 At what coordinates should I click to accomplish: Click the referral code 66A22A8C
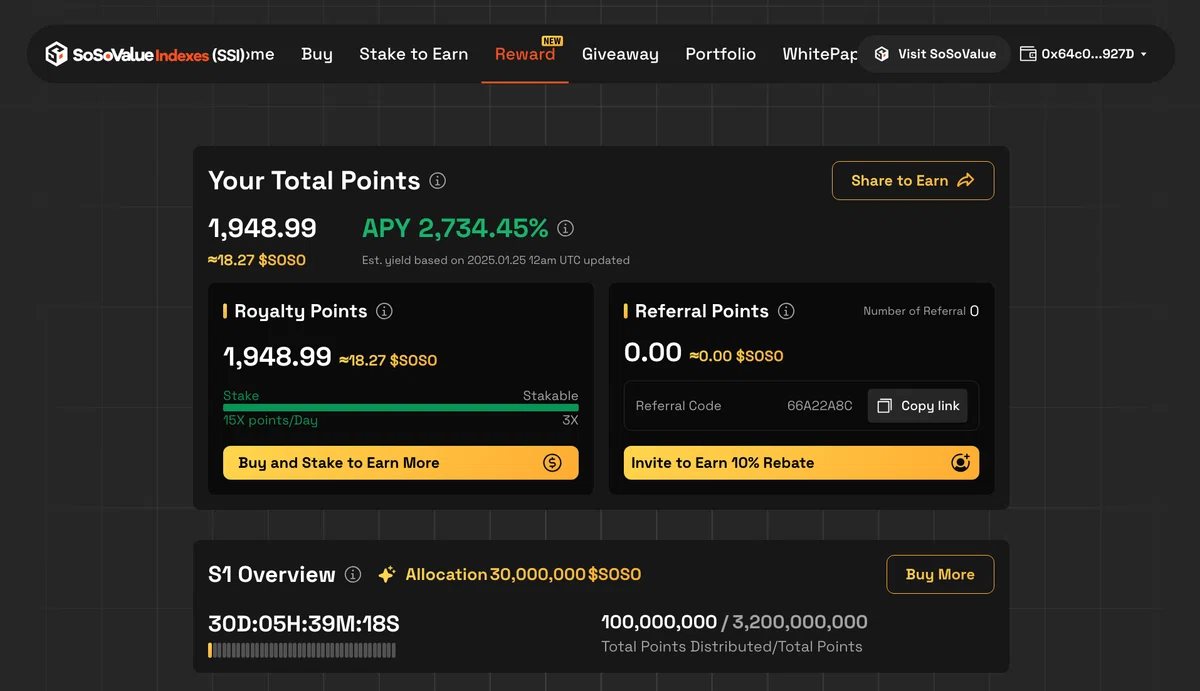[820, 406]
